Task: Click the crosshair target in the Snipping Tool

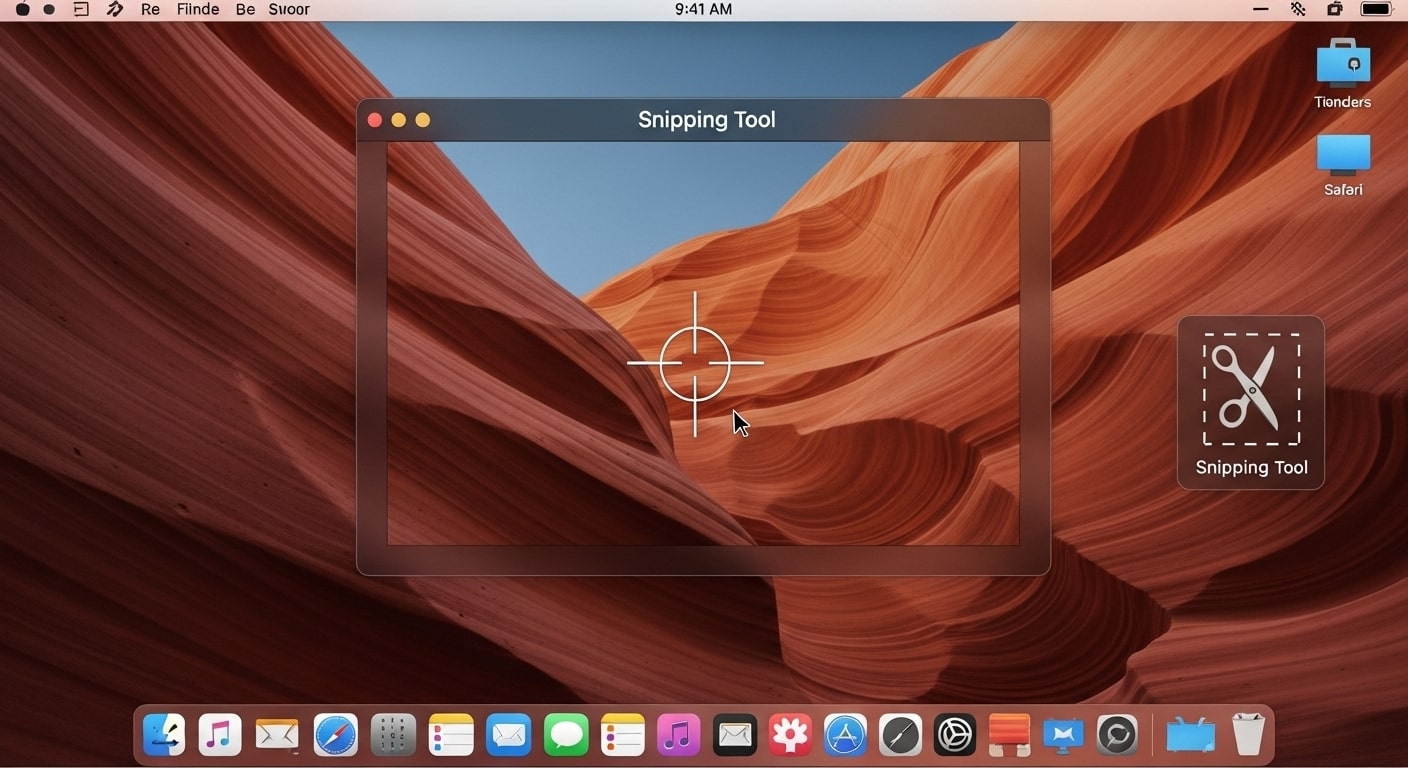Action: [695, 363]
